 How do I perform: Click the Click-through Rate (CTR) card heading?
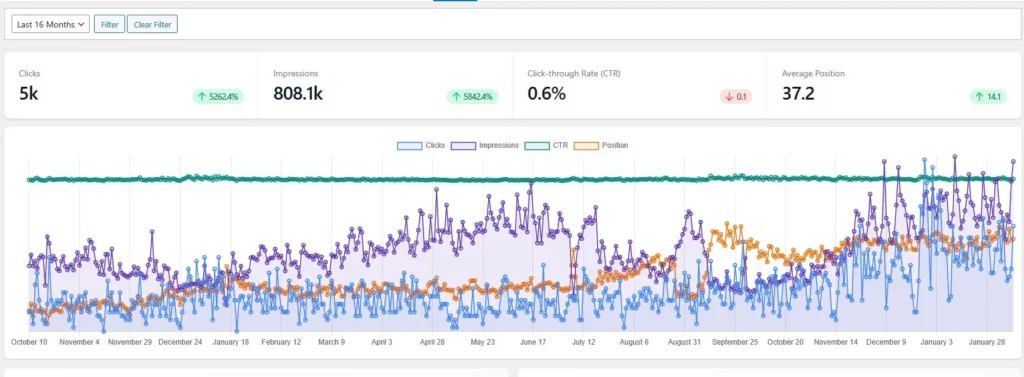(x=574, y=74)
